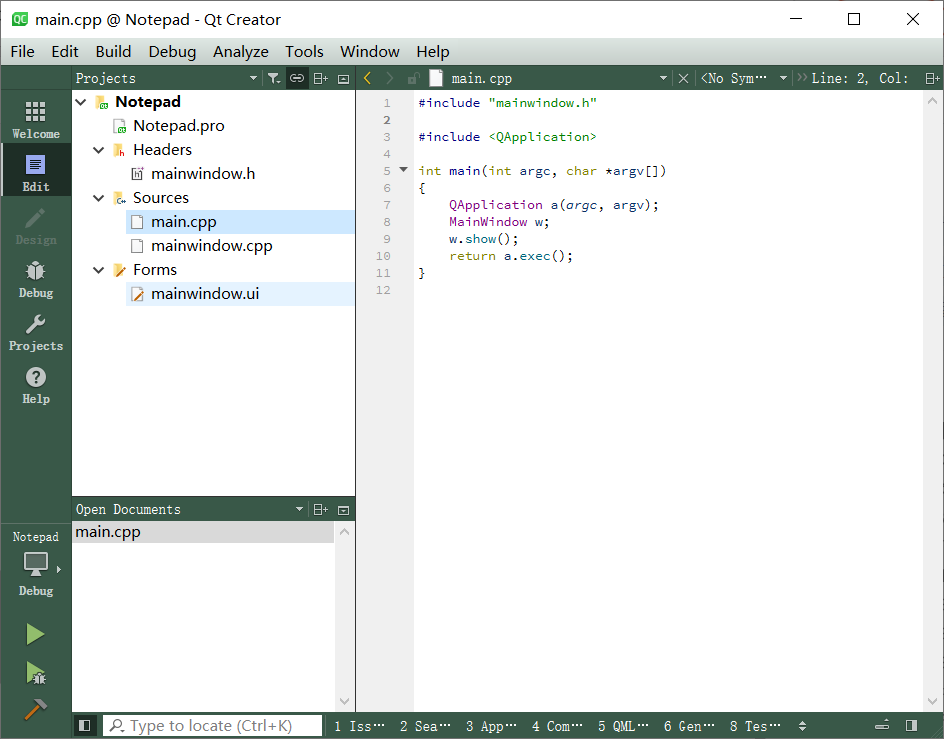Open the Edit menu
Viewport: 944px width, 739px height.
pyautogui.click(x=64, y=52)
